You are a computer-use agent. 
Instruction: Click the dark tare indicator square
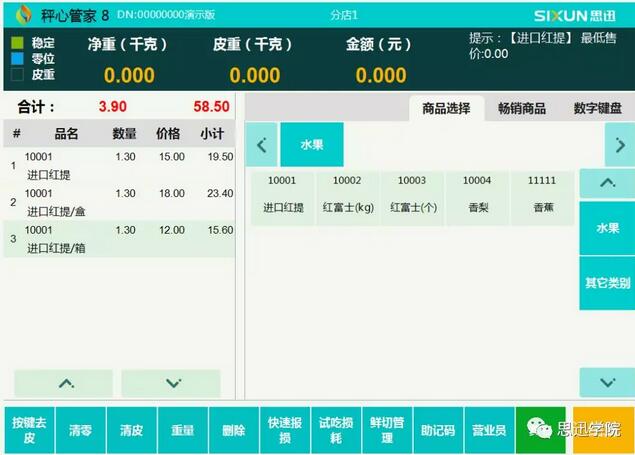click(x=16, y=74)
